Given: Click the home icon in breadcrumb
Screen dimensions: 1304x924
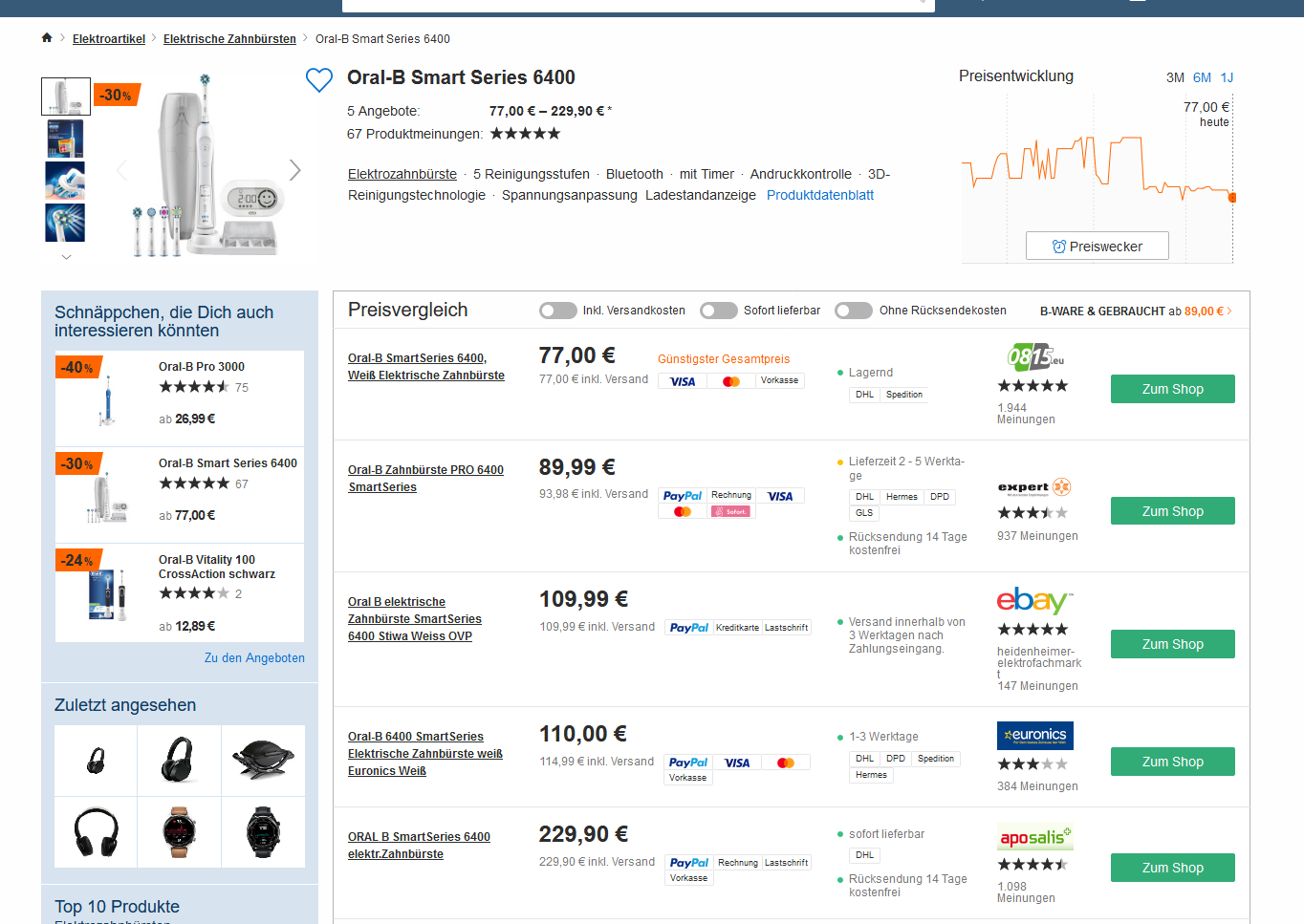Looking at the screenshot, I should pos(47,38).
